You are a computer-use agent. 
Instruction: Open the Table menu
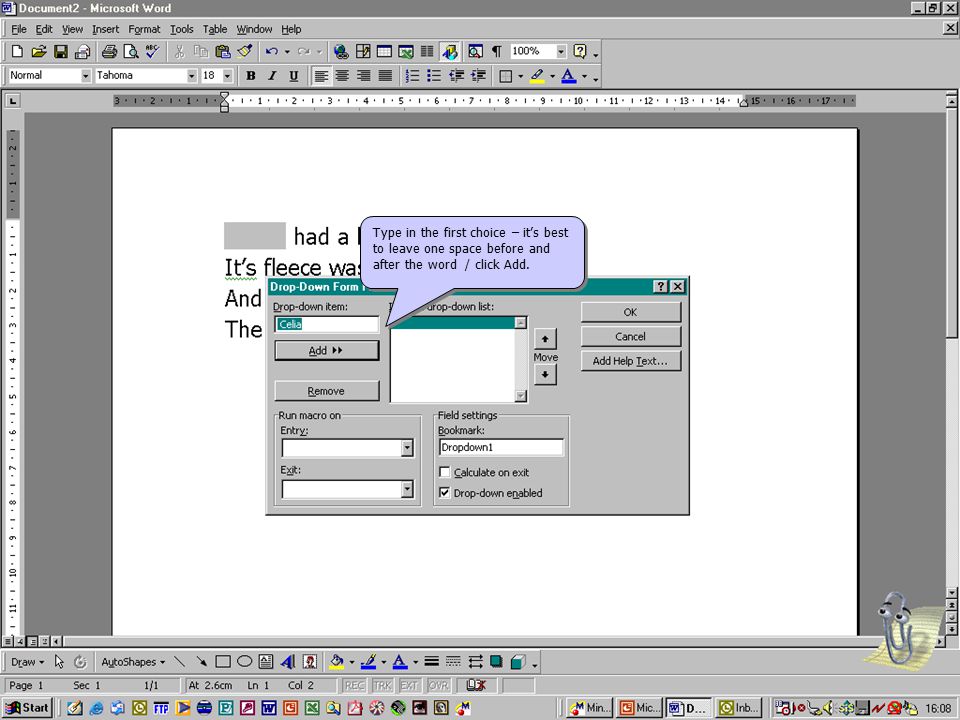(215, 29)
